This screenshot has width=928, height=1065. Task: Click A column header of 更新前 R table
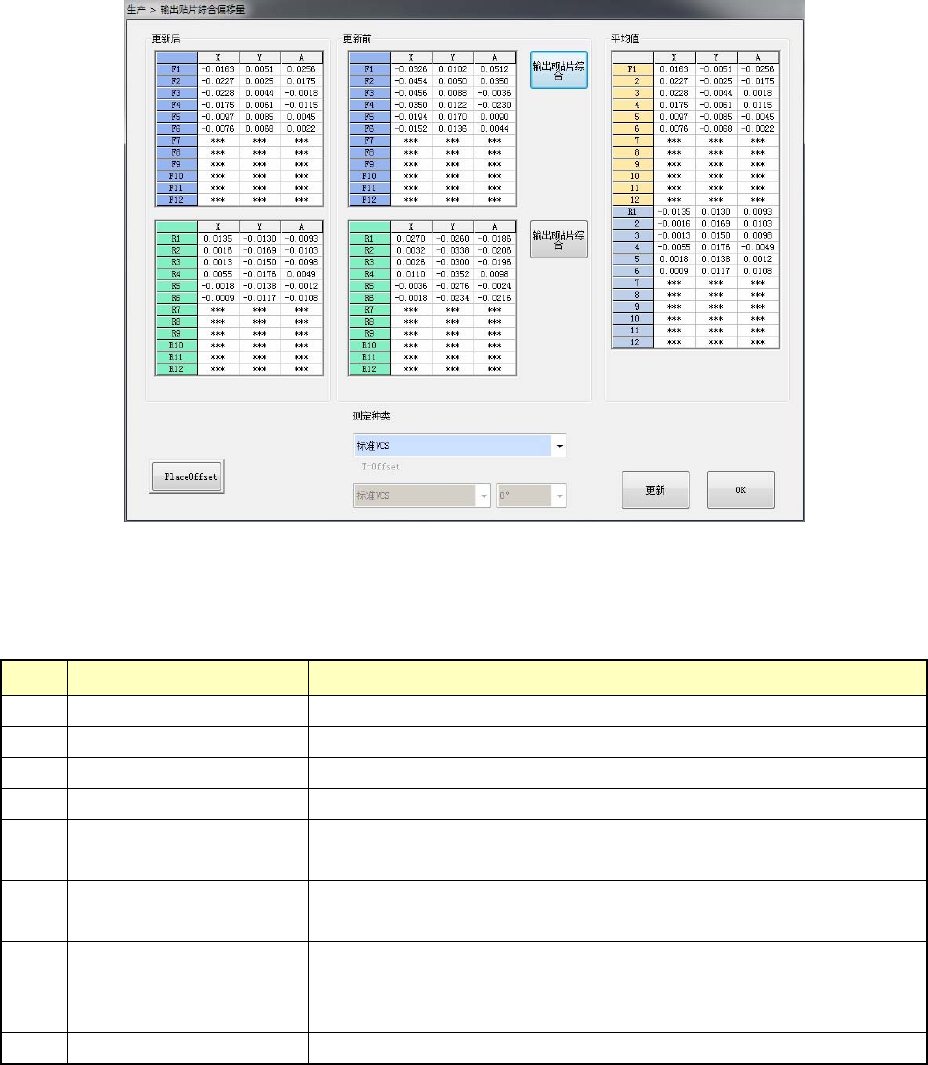click(495, 227)
